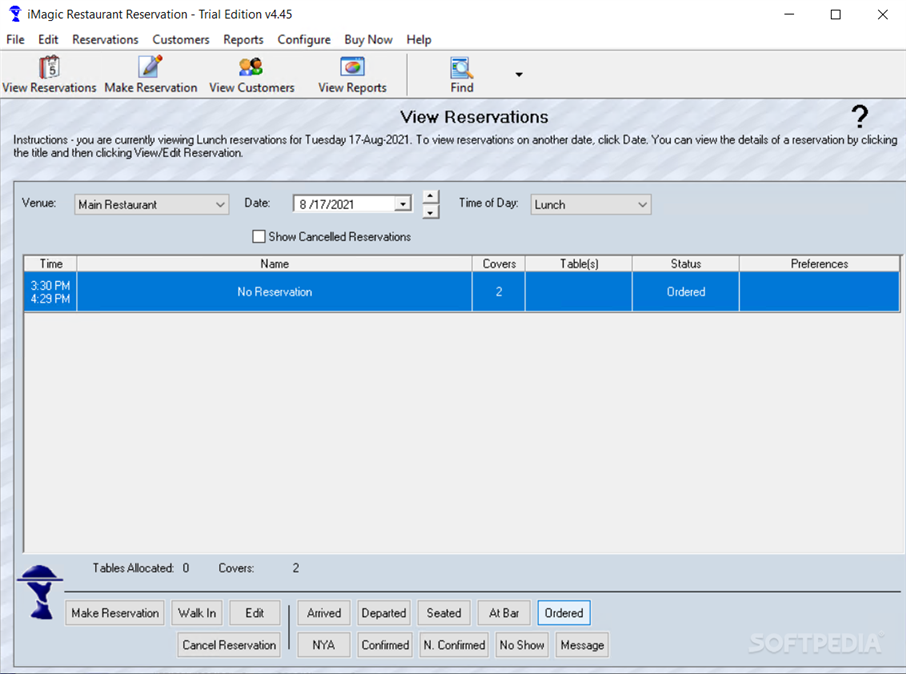Viewport: 906px width, 674px height.
Task: Open the Buy Now menu
Action: point(368,39)
